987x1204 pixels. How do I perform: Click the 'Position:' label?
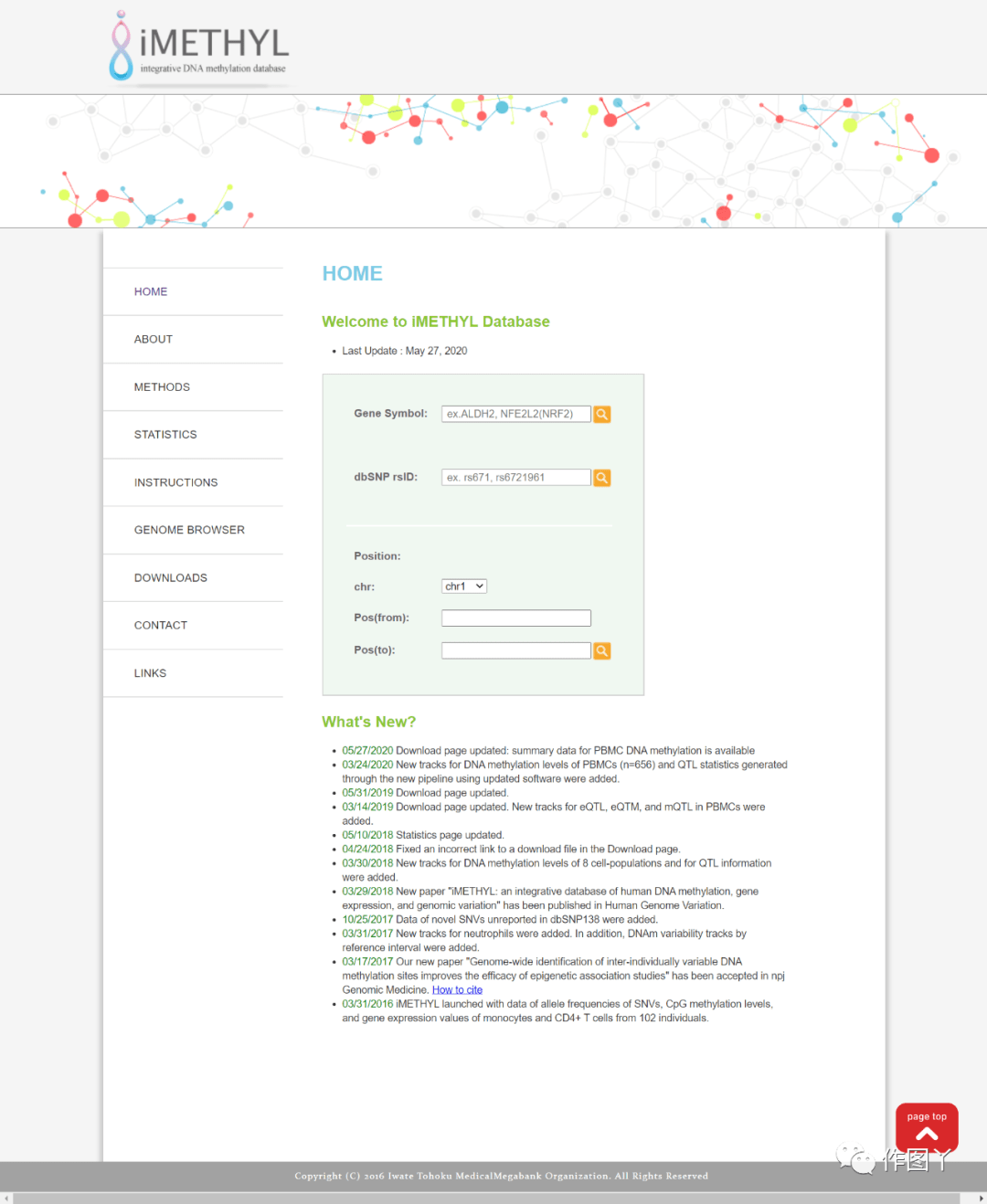click(377, 556)
